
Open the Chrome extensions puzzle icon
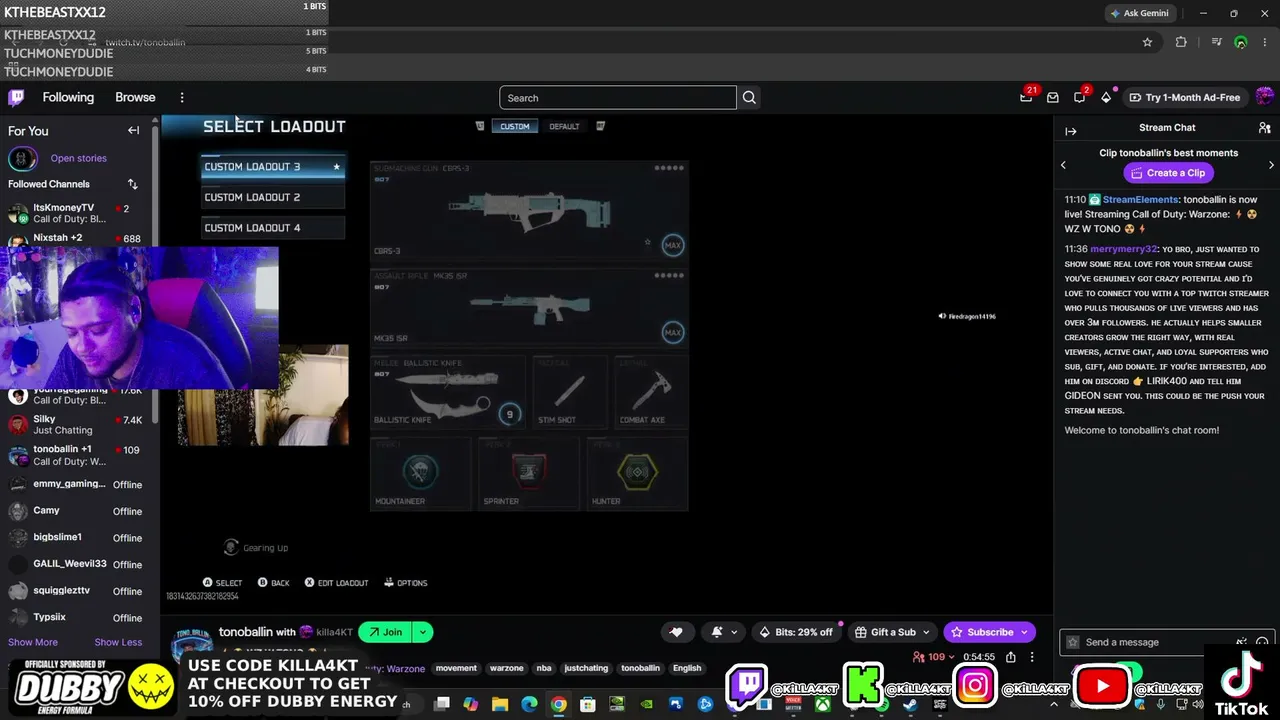point(1181,42)
